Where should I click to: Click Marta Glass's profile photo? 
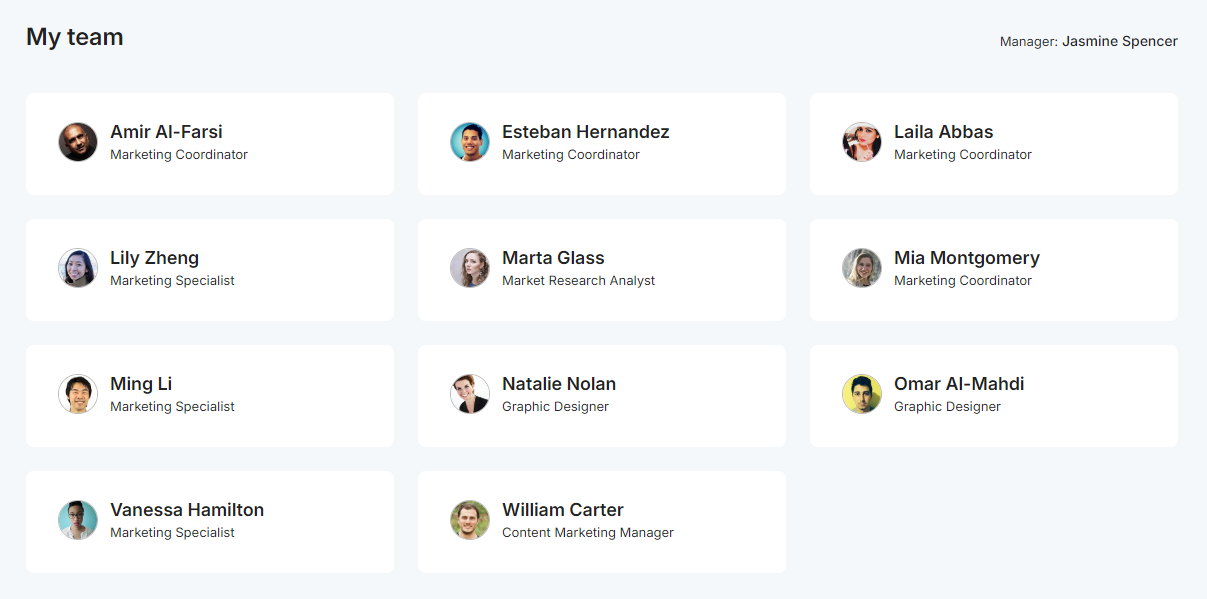pyautogui.click(x=470, y=268)
